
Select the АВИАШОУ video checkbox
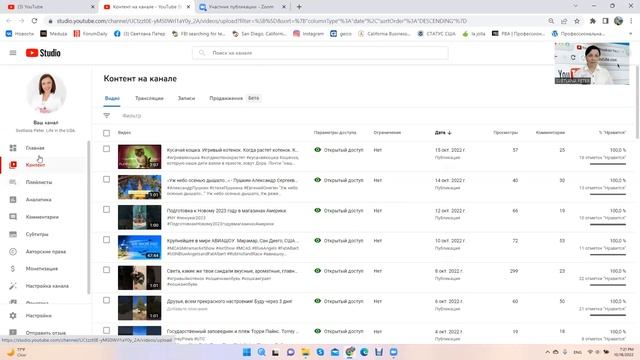pyautogui.click(x=107, y=240)
